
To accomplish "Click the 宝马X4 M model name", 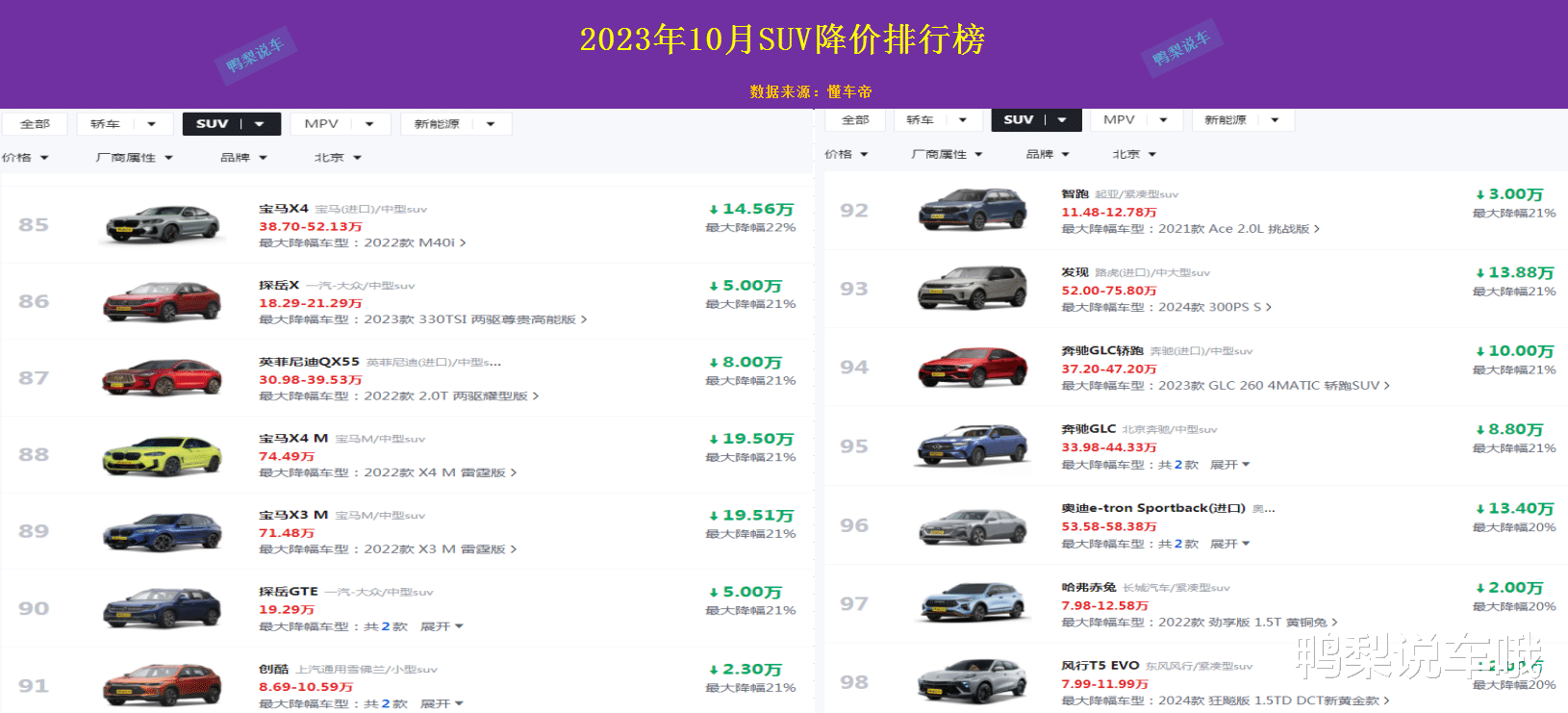I will click(293, 438).
